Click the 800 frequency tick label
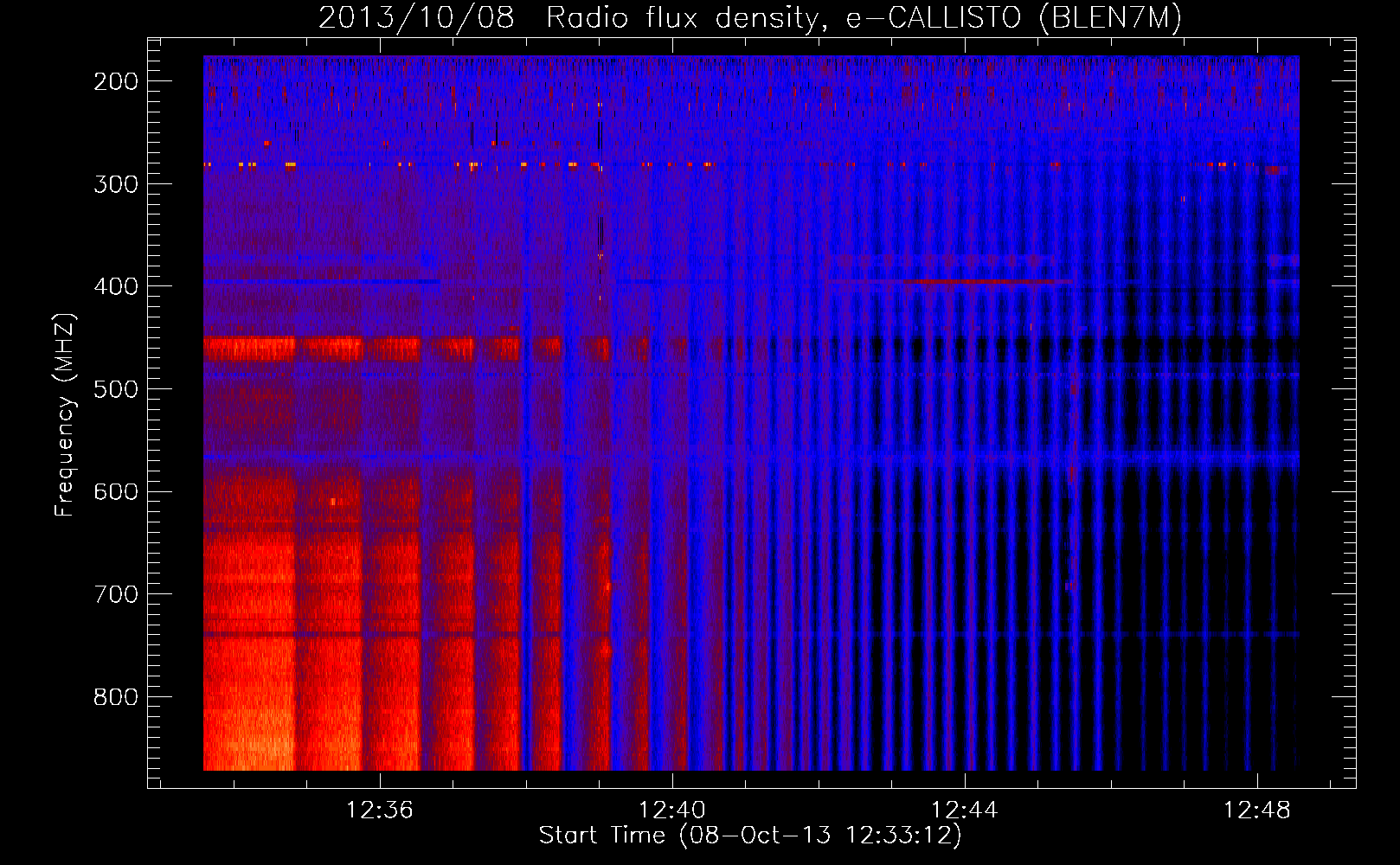Viewport: 1400px width, 865px height. pyautogui.click(x=116, y=697)
